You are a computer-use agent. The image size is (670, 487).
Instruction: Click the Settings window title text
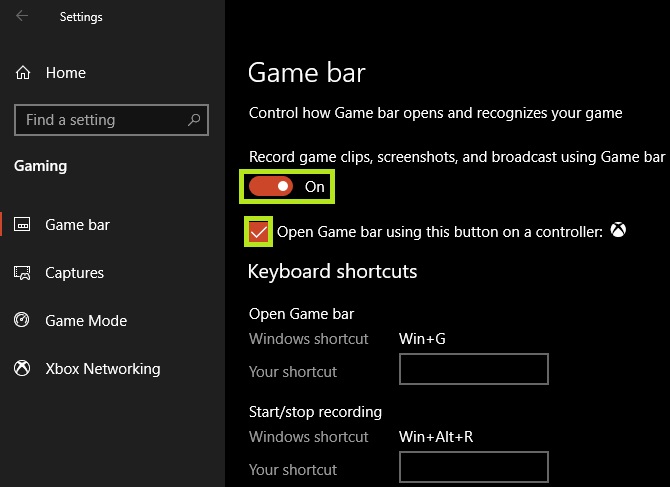(x=81, y=17)
